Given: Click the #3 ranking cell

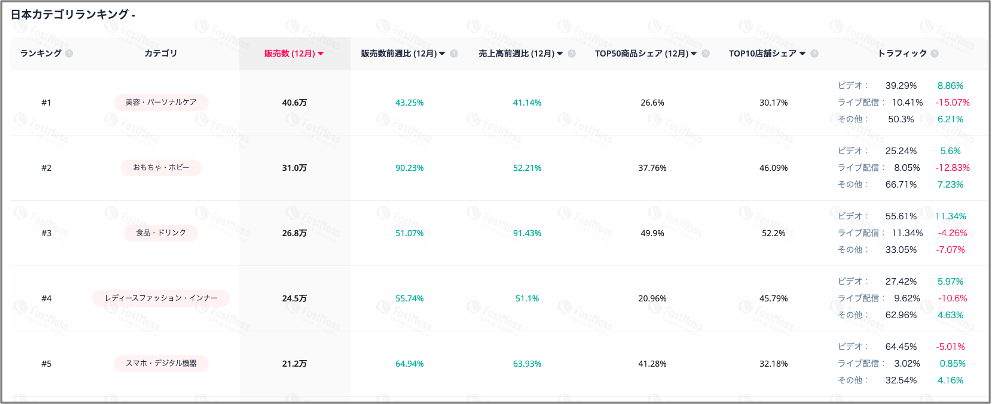Looking at the screenshot, I should (x=46, y=232).
